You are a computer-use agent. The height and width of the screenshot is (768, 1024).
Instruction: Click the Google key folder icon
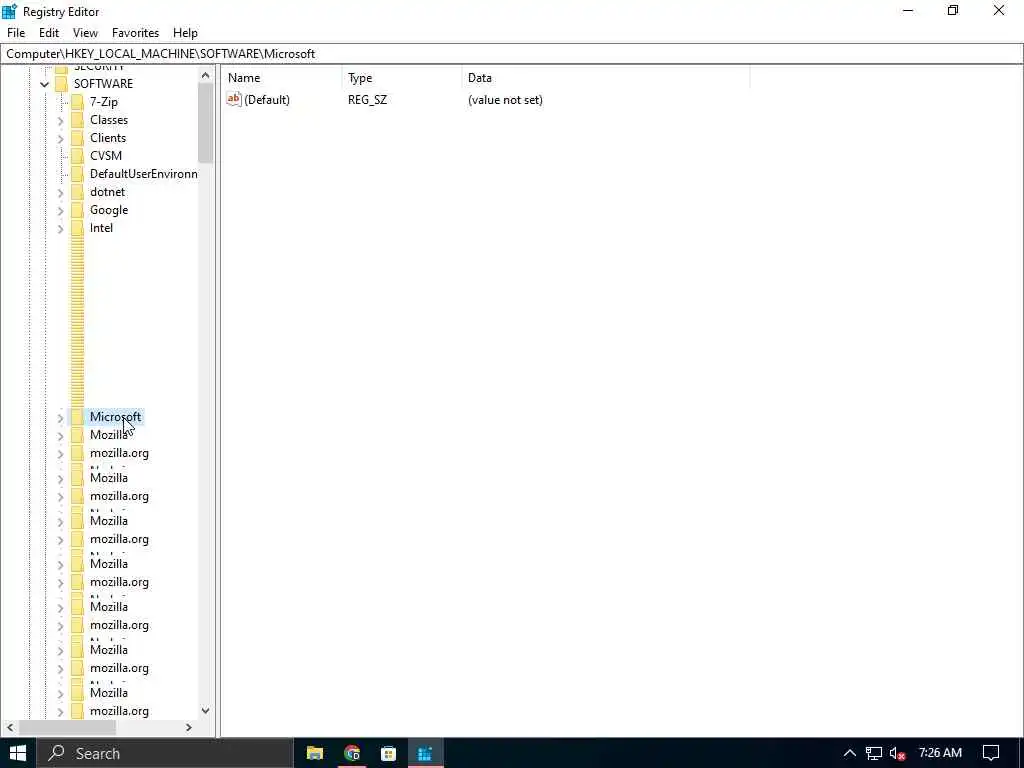pyautogui.click(x=77, y=210)
